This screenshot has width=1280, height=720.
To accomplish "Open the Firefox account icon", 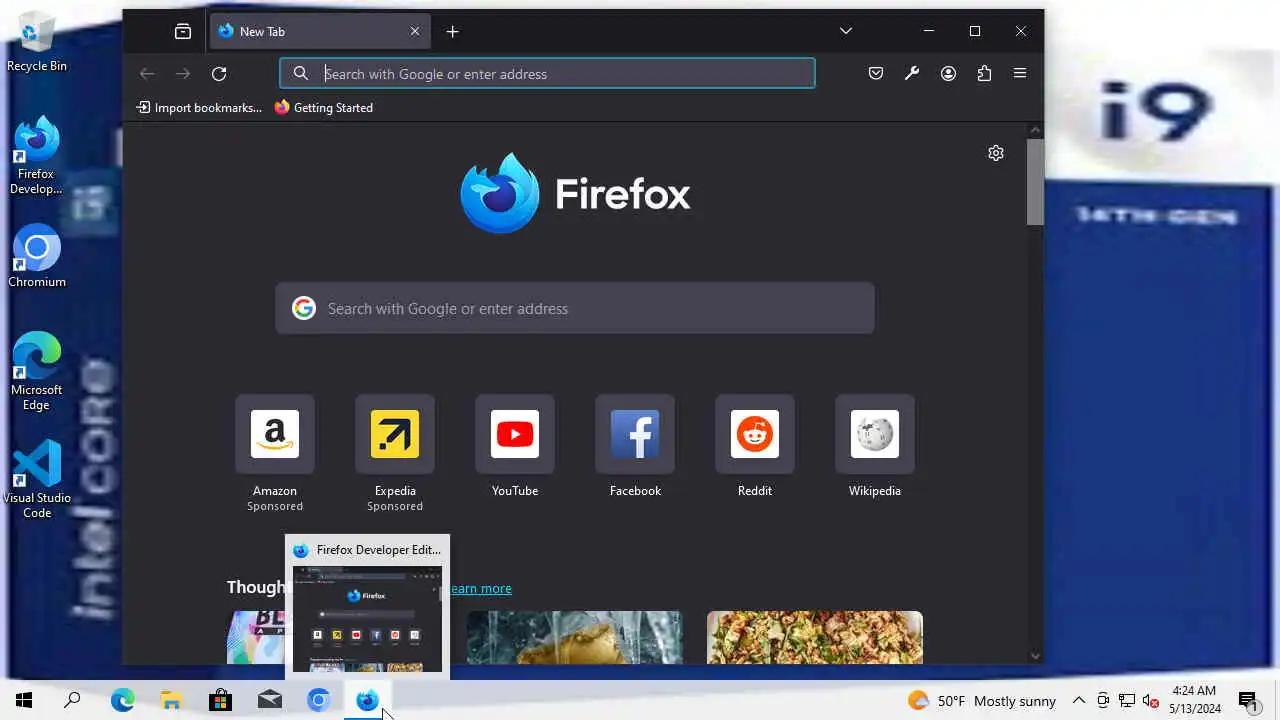I will 948,74.
